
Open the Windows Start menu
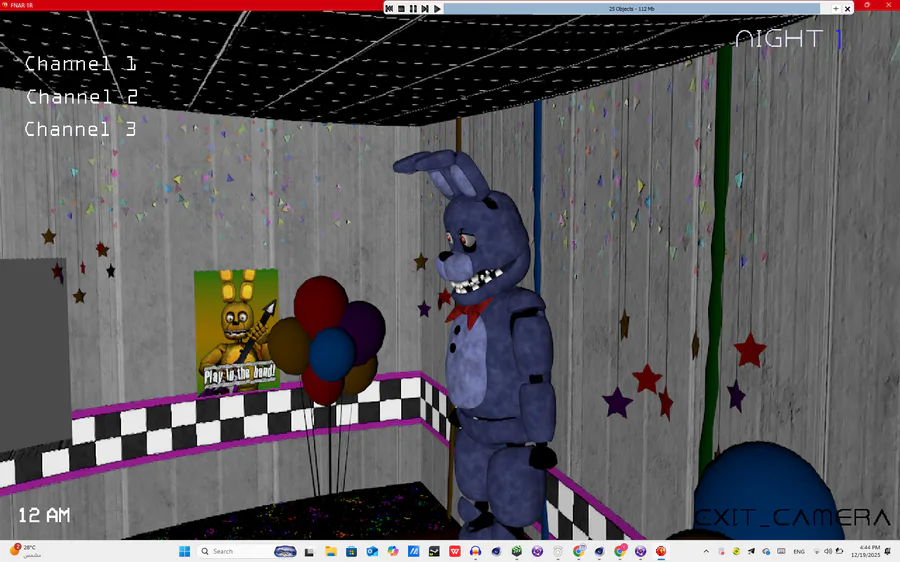[184, 552]
